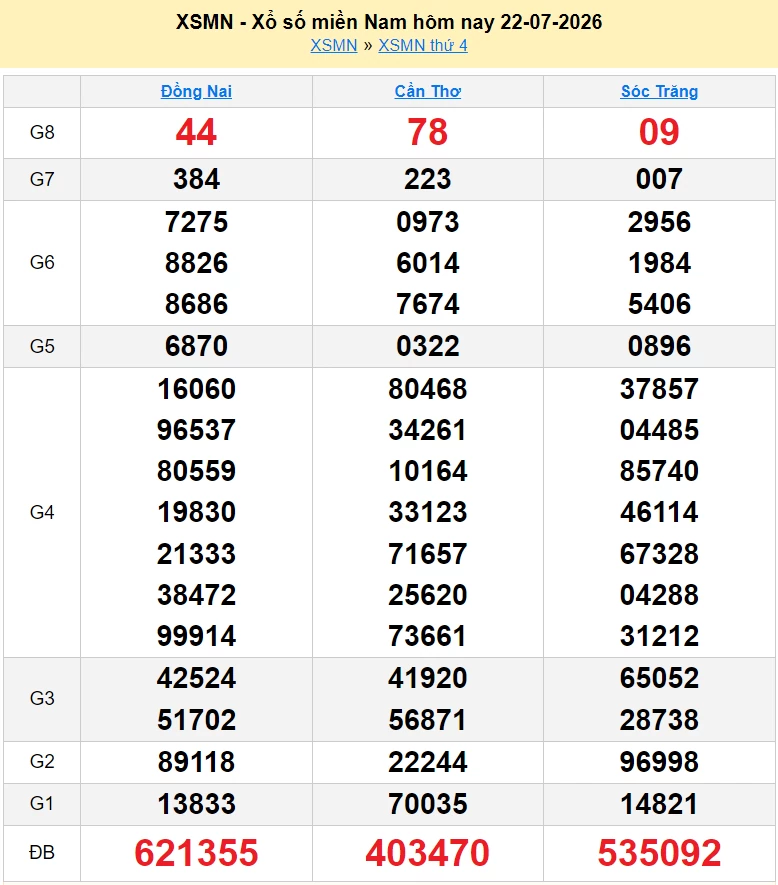Click G4 number 04288
Screen dimensions: 778x885
(x=659, y=595)
